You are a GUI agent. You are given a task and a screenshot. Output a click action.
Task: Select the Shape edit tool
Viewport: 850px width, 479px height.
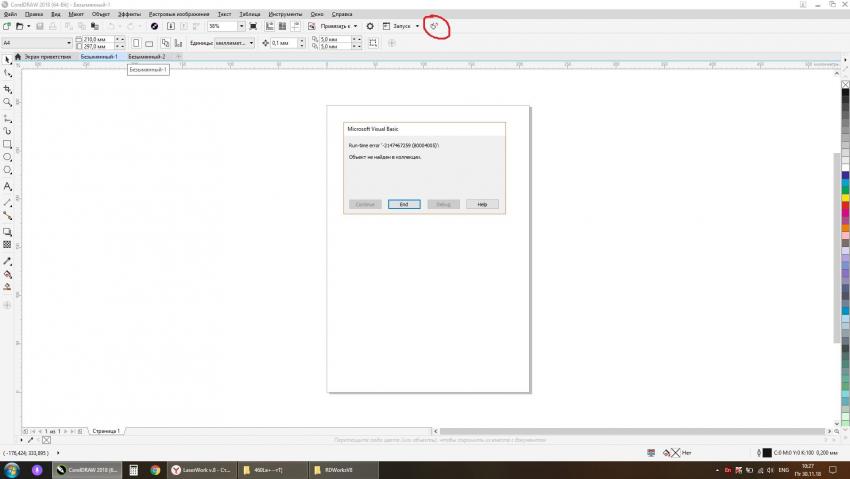[8, 73]
